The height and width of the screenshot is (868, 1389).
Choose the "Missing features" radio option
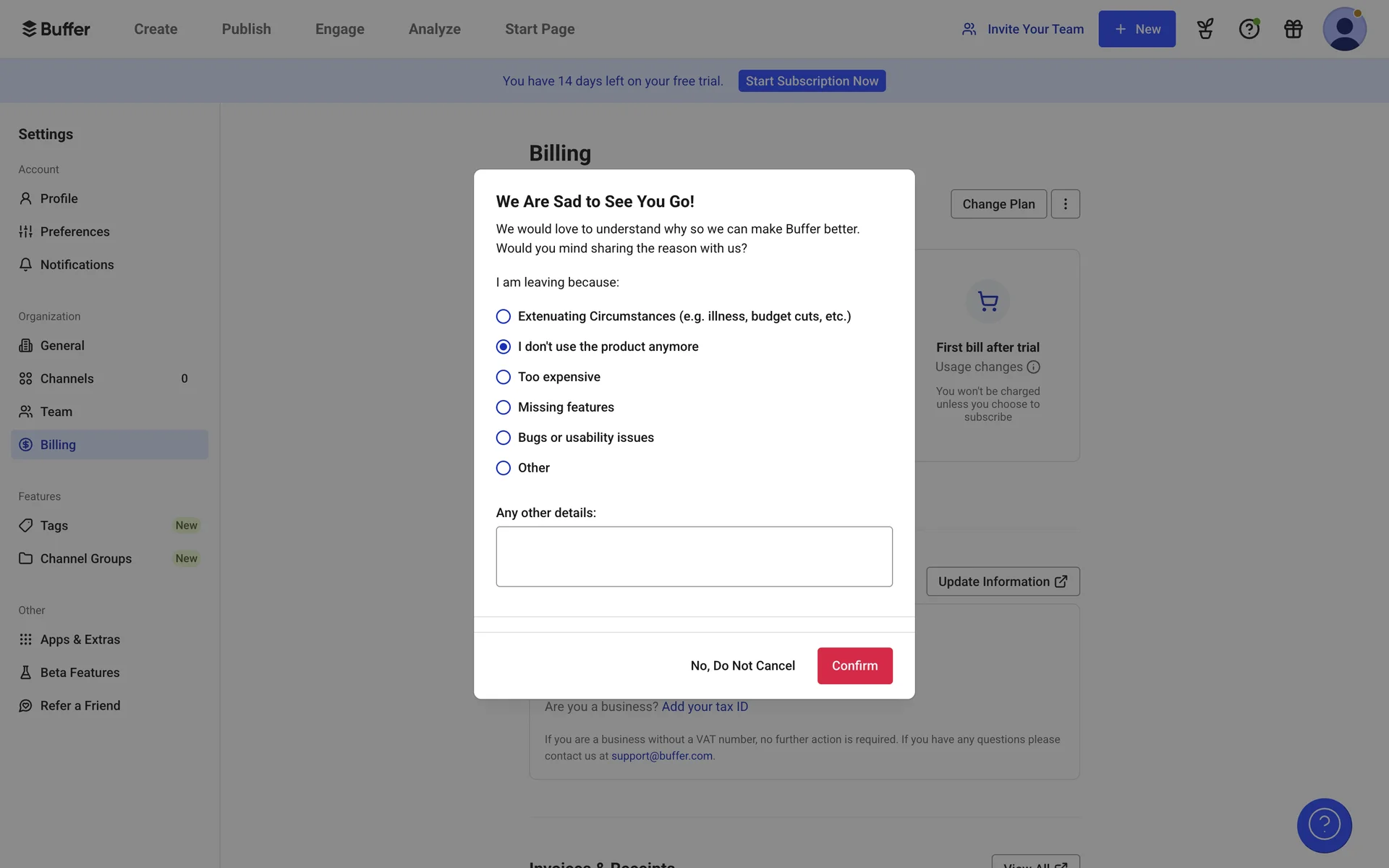504,407
